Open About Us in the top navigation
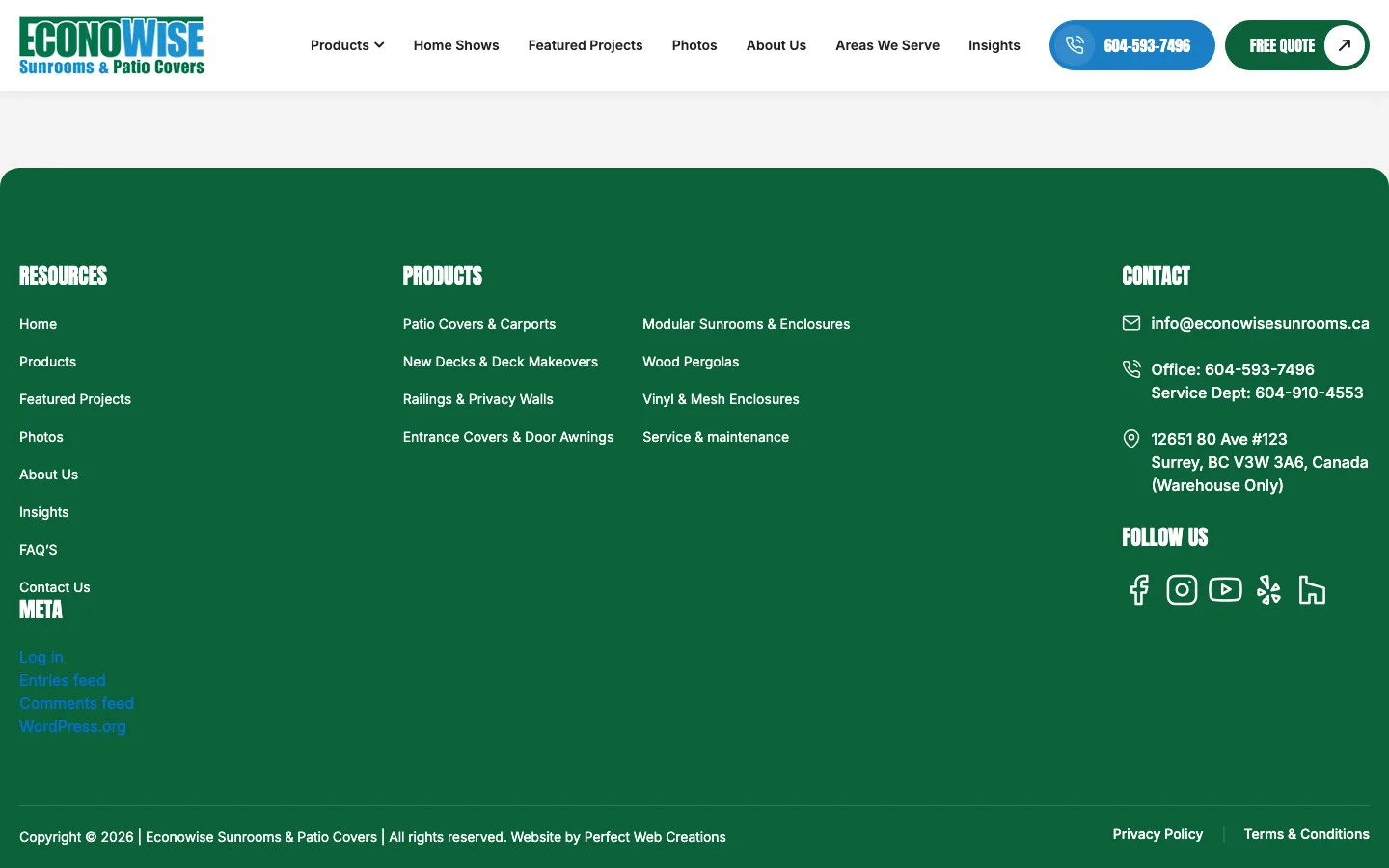The image size is (1389, 868). pos(776,45)
